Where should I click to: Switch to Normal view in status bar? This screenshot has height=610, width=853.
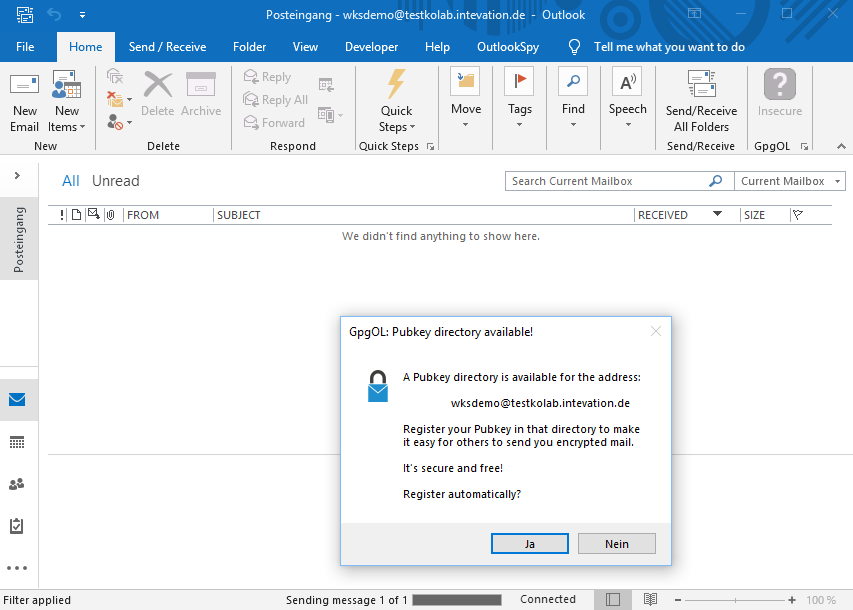(x=613, y=599)
